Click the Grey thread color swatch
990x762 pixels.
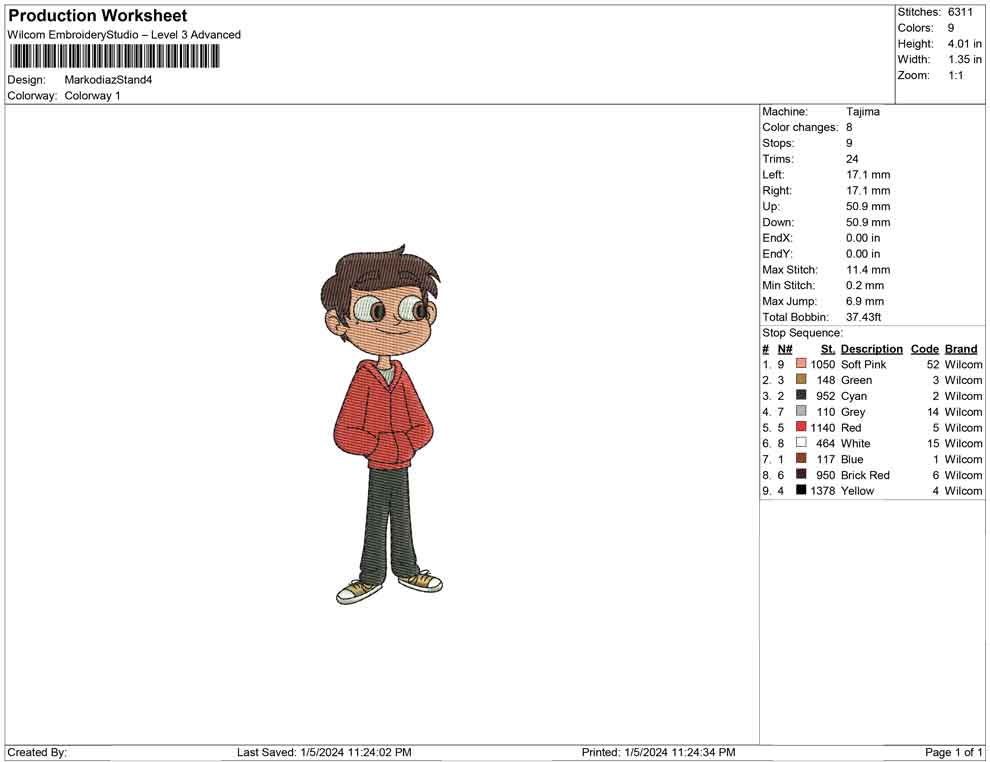click(x=801, y=411)
